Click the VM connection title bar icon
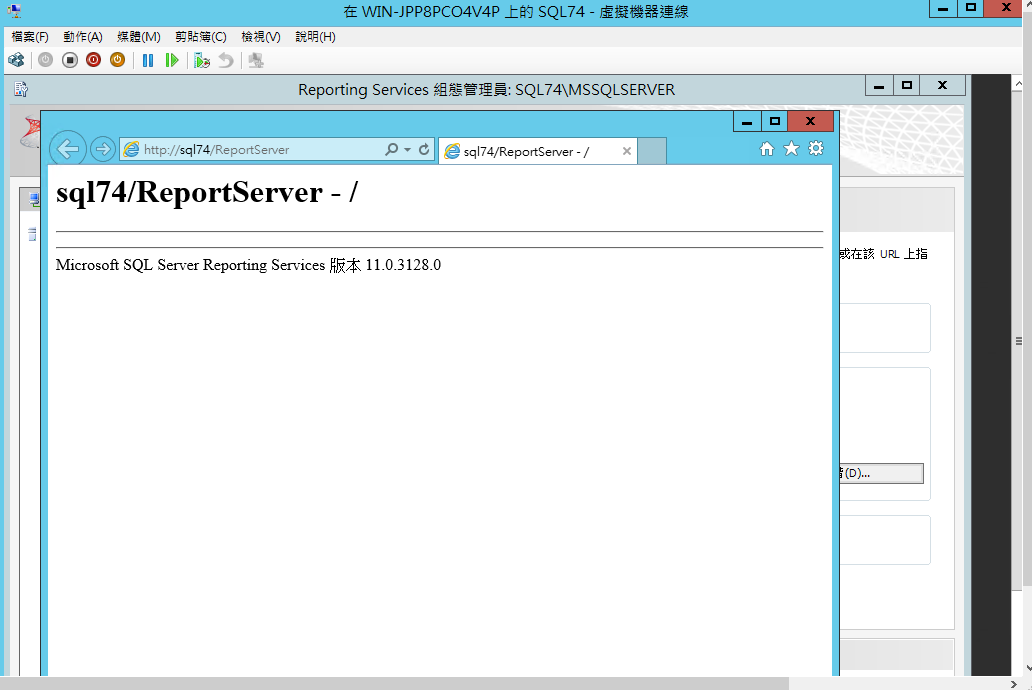The image size is (1032, 690). (x=14, y=11)
